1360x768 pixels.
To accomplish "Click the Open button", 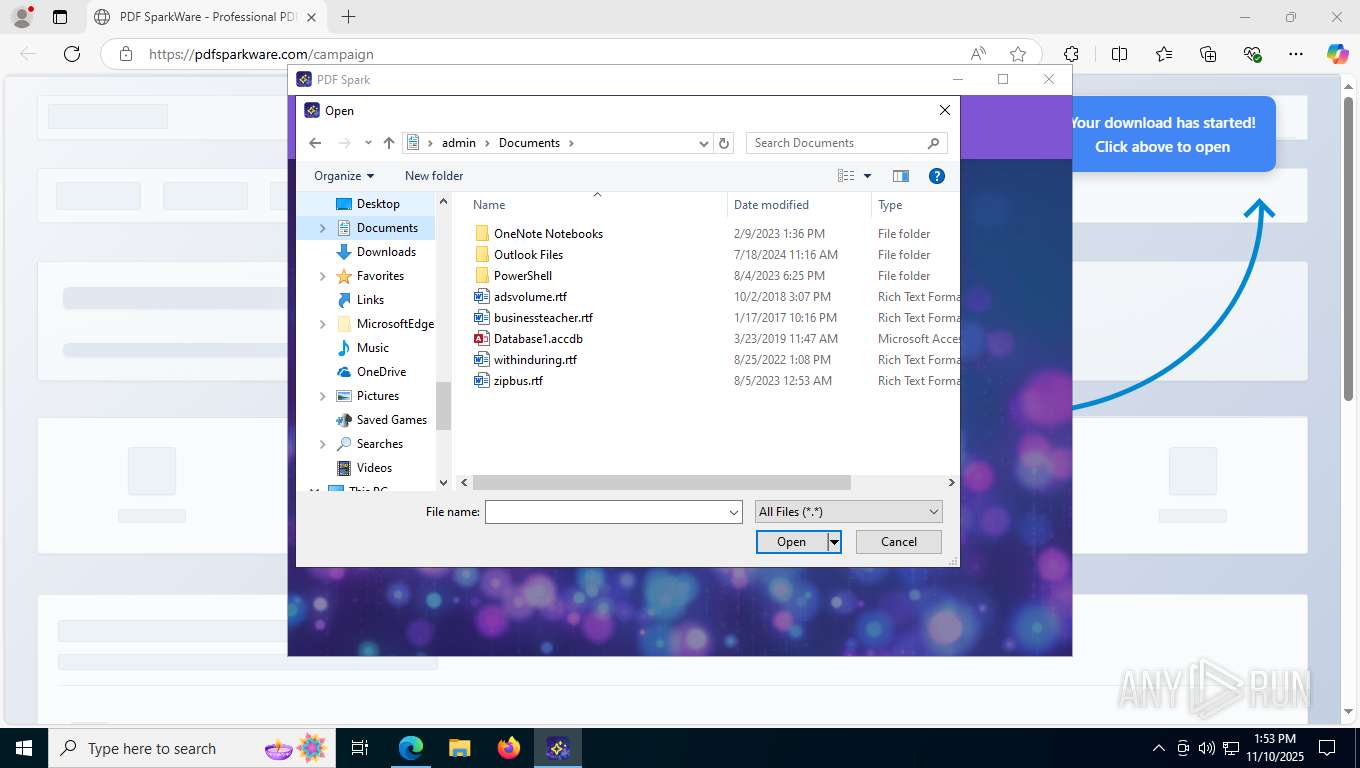I will (792, 542).
